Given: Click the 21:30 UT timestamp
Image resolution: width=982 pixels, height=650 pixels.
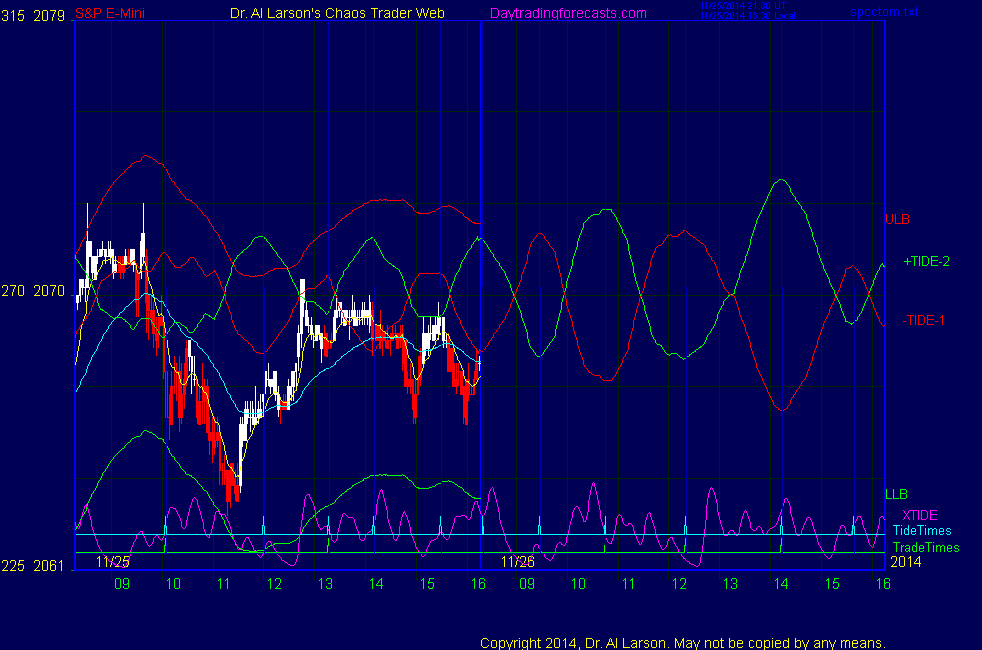Looking at the screenshot, I should (x=743, y=6).
